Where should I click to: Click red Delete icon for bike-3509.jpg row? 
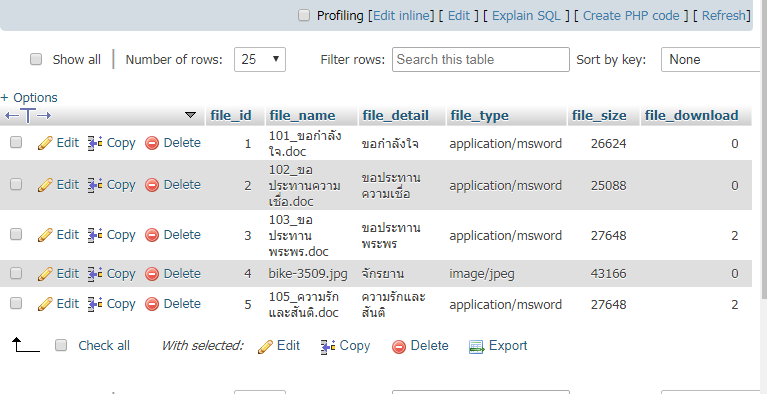(152, 274)
